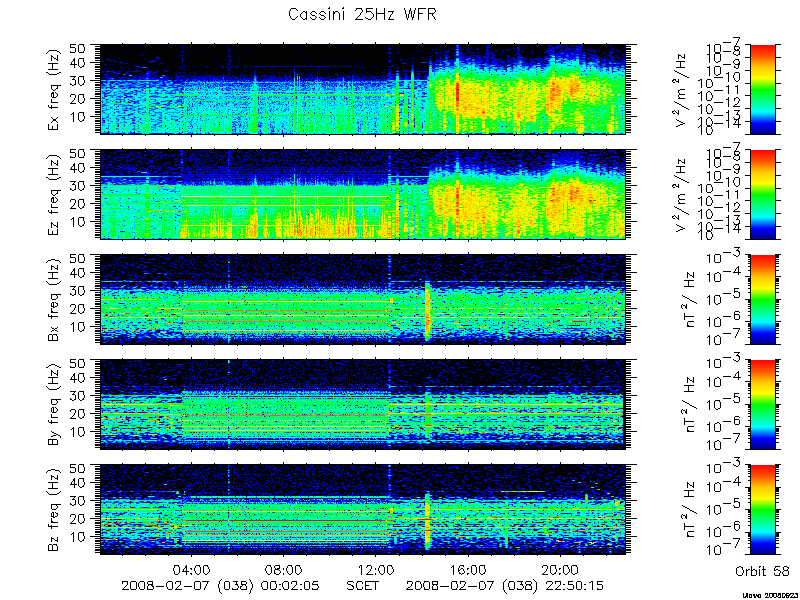
Task: Click the Orbit 58 label
Action: point(762,571)
